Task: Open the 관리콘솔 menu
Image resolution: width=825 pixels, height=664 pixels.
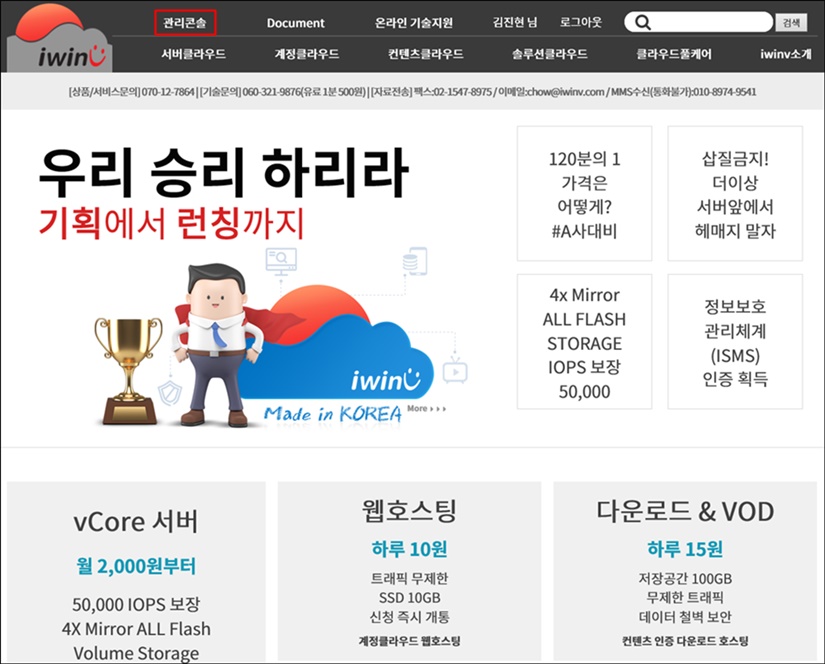Action: [185, 23]
